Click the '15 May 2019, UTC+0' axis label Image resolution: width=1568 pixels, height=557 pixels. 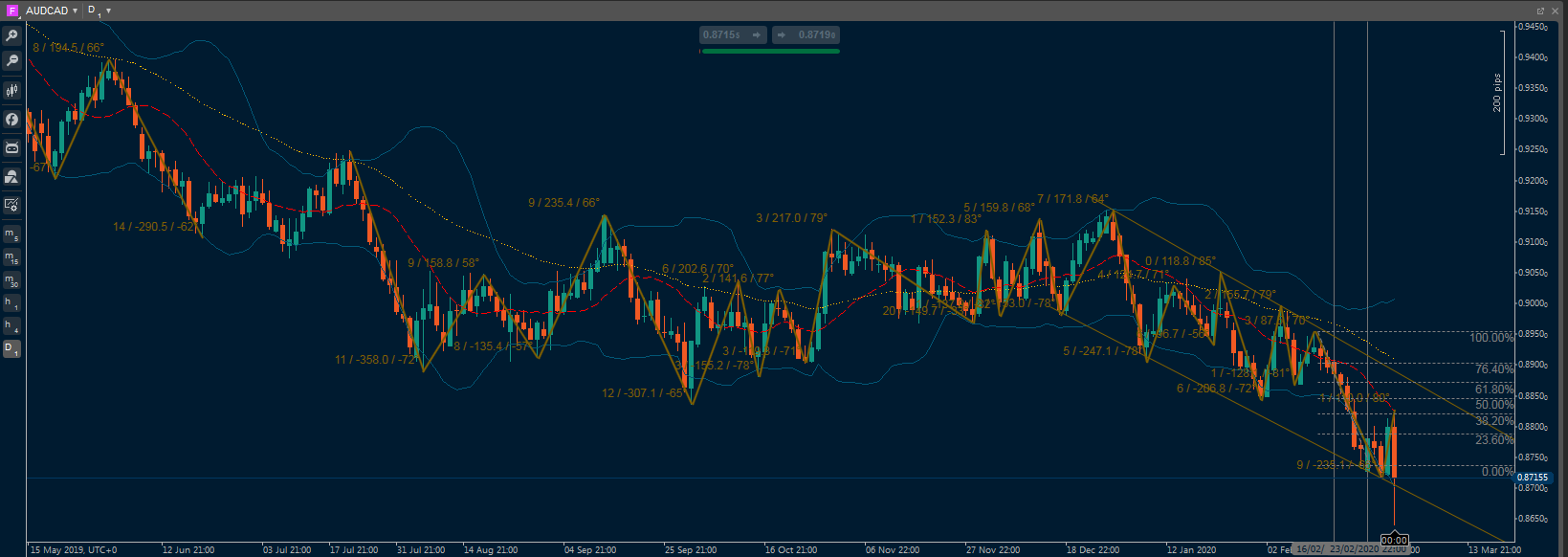74,550
